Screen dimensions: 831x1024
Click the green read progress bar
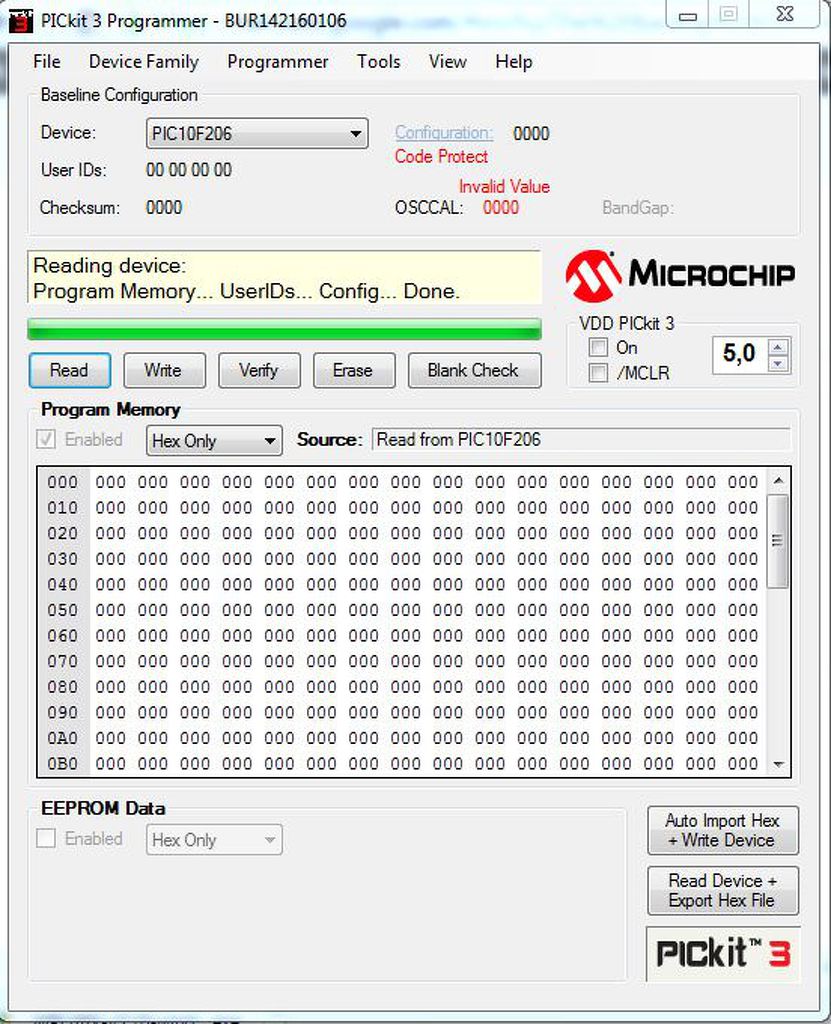[x=284, y=329]
